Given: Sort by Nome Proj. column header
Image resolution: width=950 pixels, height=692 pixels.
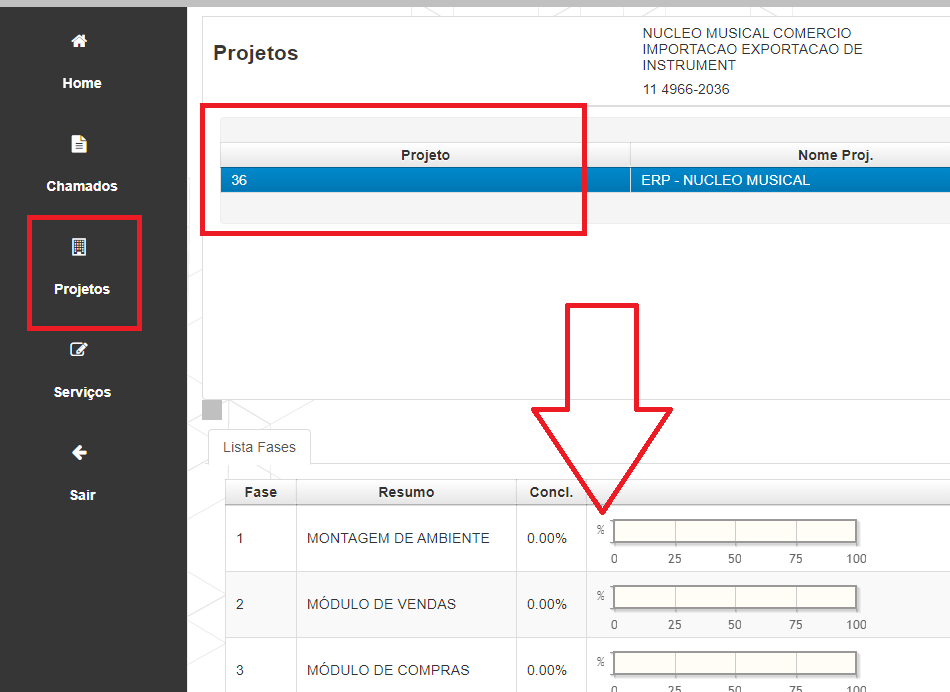Looking at the screenshot, I should 835,155.
